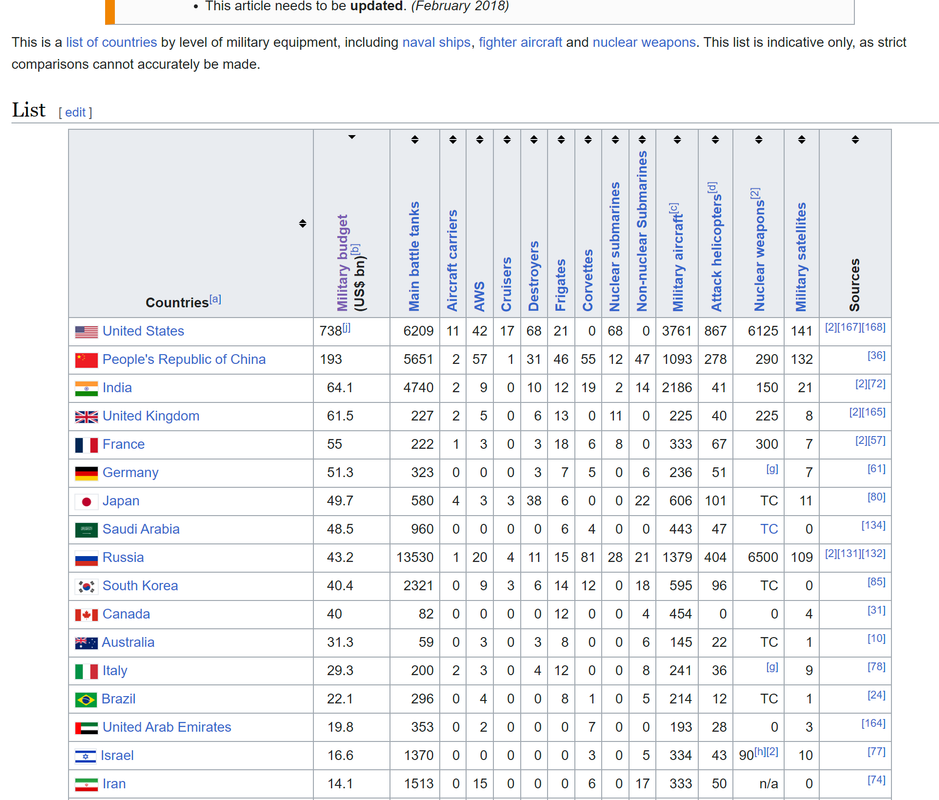
Task: Open the Australia country link
Action: point(128,643)
